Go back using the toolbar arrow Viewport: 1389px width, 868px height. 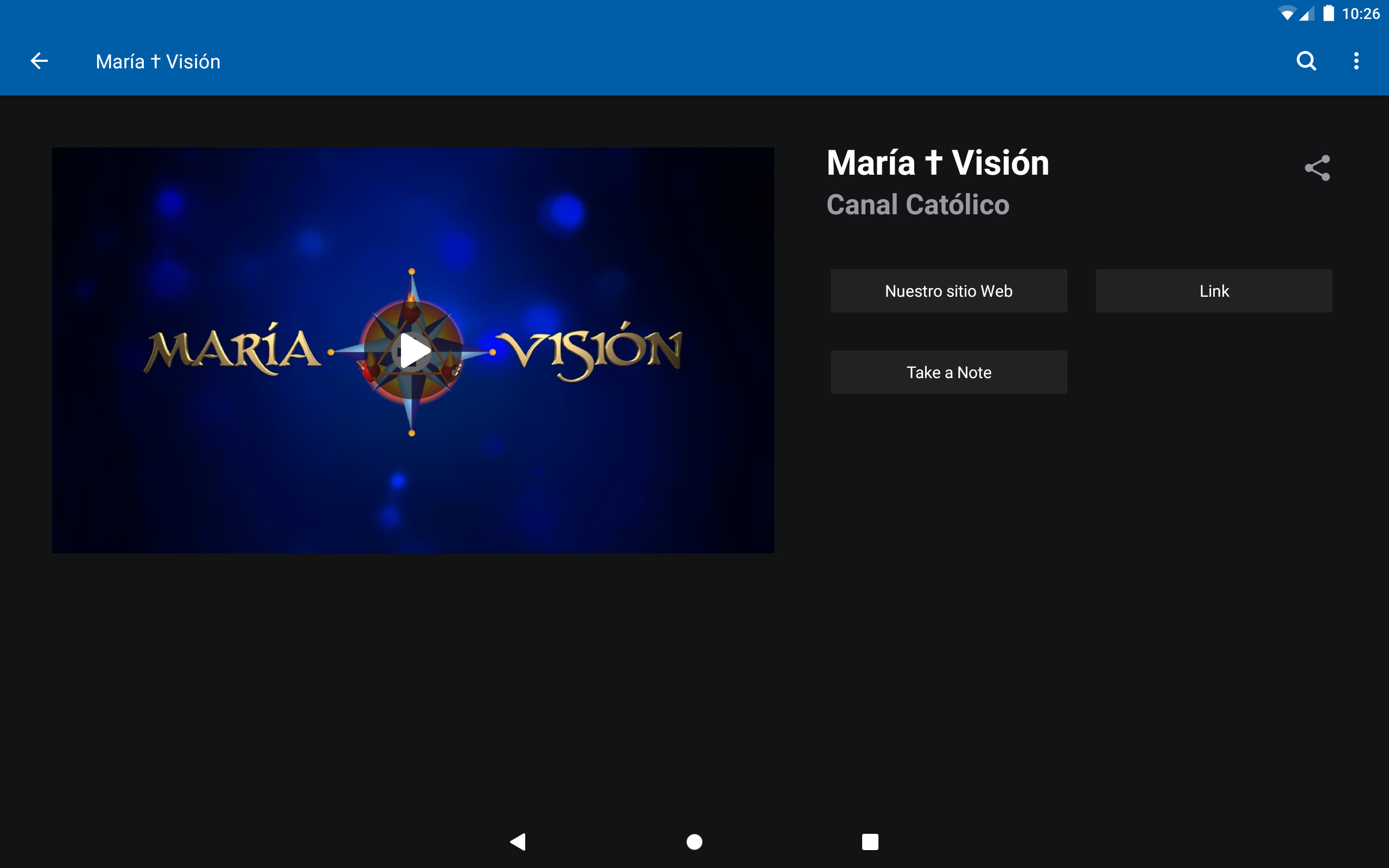[x=39, y=61]
